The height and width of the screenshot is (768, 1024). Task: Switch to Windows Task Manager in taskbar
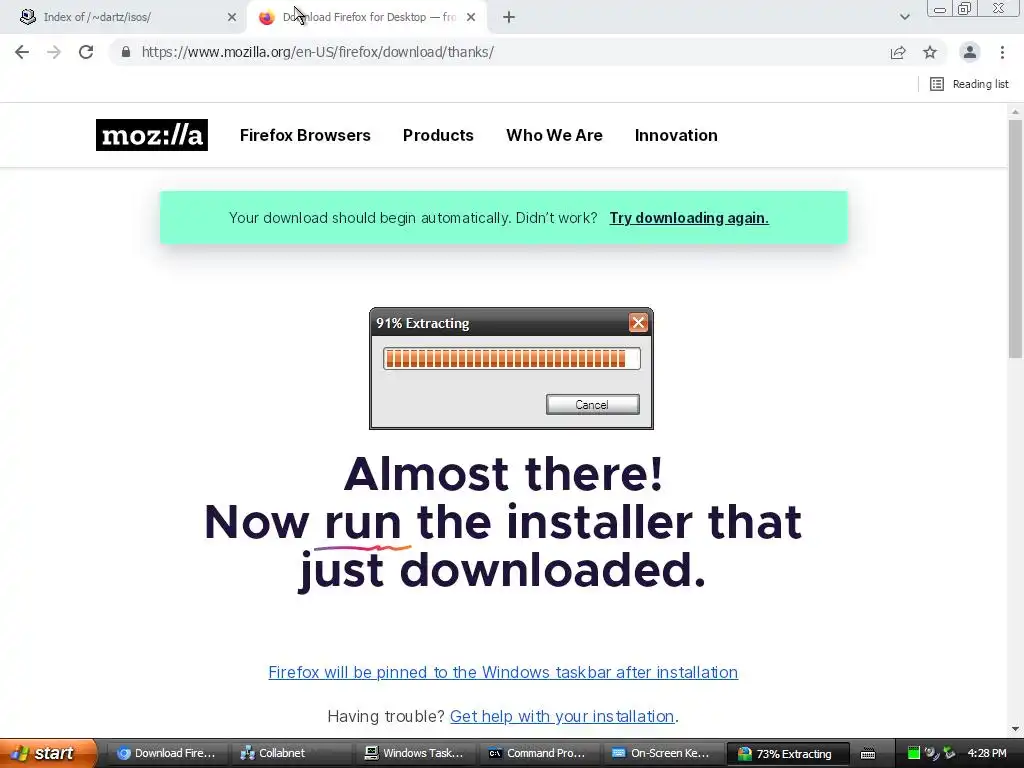[415, 754]
